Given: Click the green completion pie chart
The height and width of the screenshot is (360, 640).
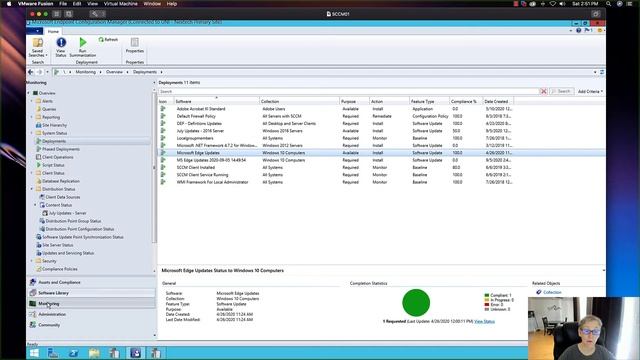Looking at the screenshot, I should pyautogui.click(x=416, y=302).
